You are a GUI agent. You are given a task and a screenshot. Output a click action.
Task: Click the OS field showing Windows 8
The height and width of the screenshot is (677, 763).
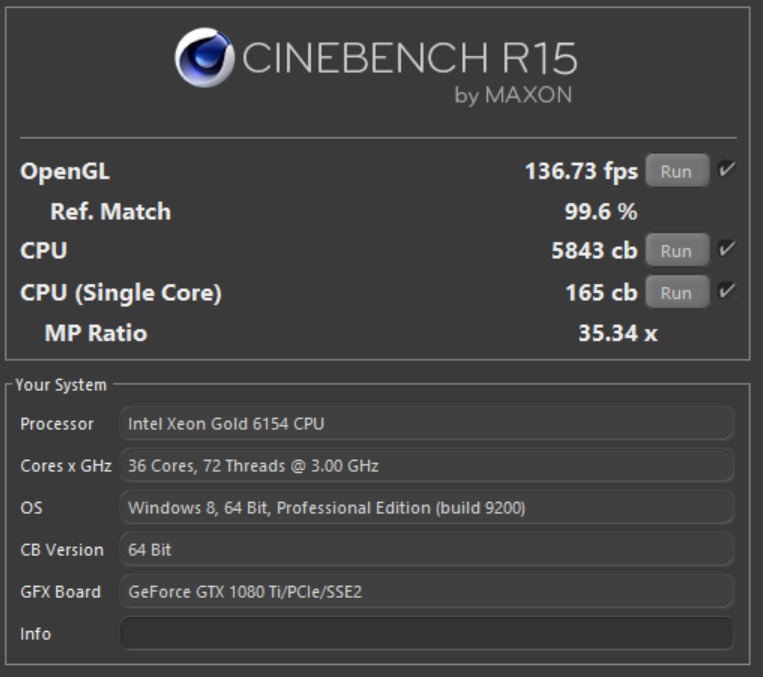tap(427, 508)
